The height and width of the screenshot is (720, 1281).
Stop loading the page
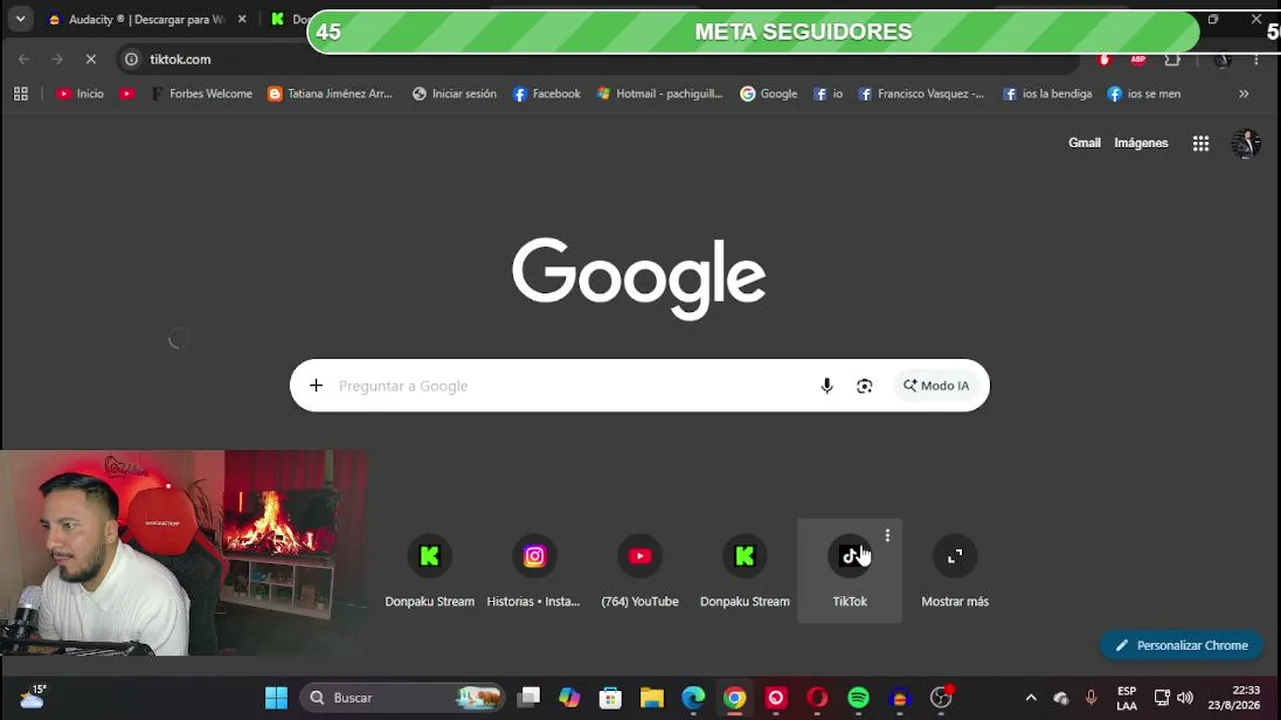[90, 59]
